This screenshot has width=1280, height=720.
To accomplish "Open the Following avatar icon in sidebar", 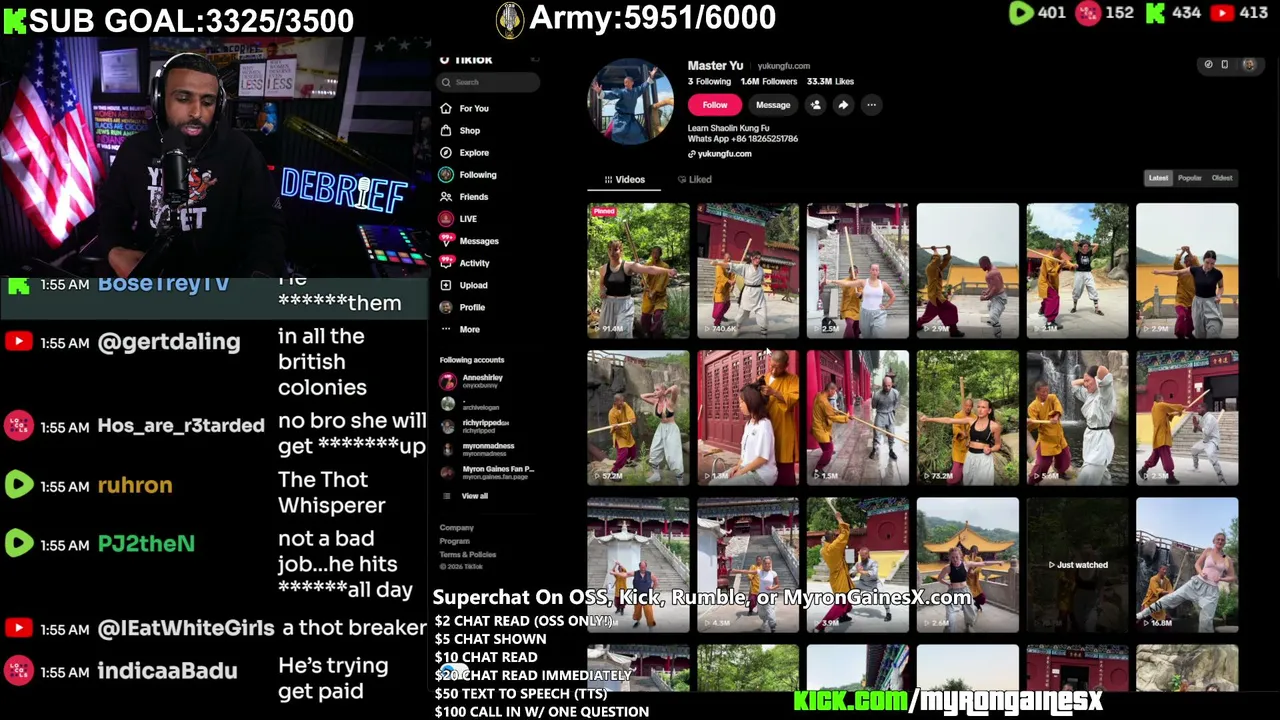I will tap(446, 174).
